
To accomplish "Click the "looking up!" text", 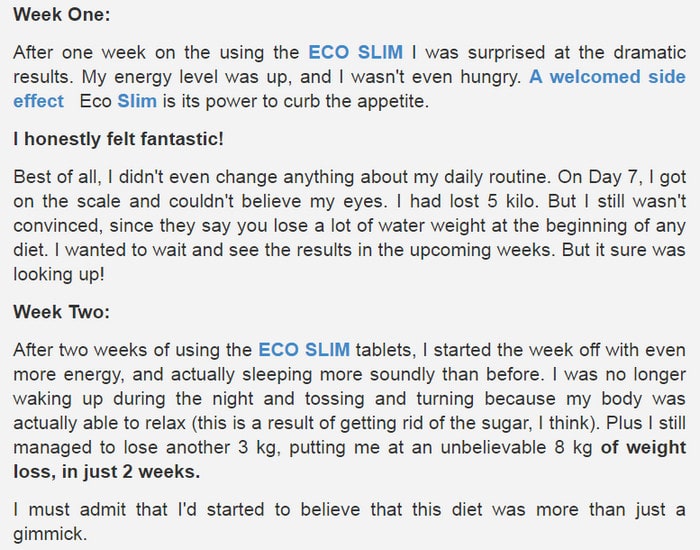I will [x=59, y=274].
